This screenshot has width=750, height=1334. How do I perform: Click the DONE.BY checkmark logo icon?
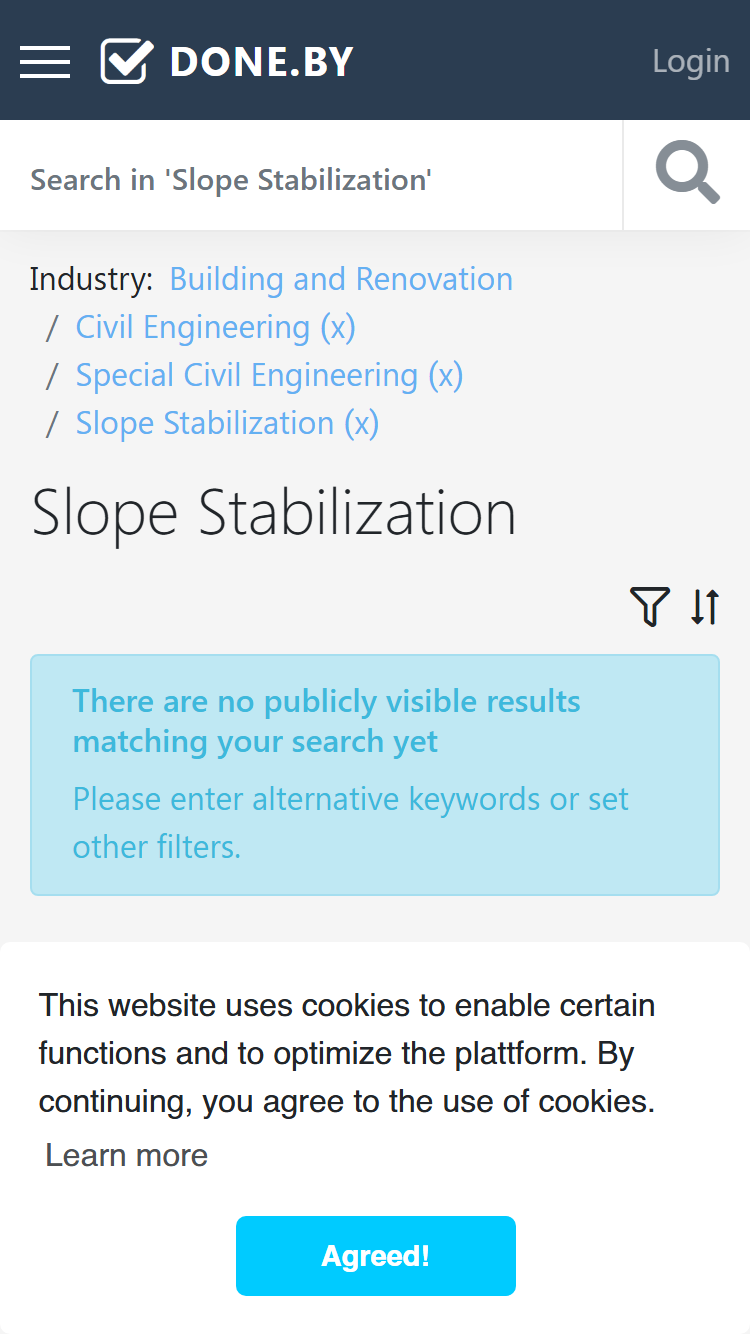click(127, 61)
